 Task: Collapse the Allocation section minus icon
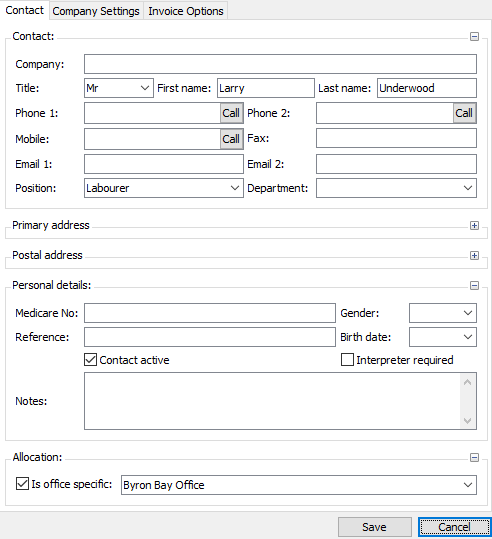click(x=474, y=458)
